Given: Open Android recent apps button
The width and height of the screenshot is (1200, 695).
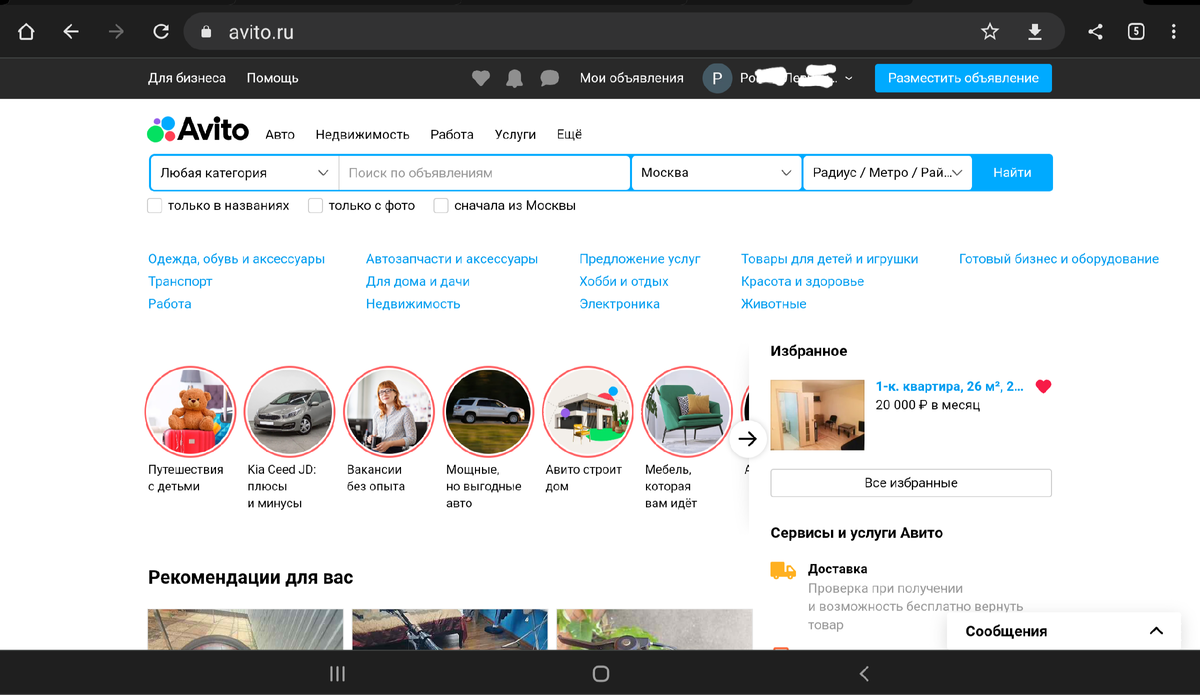Looking at the screenshot, I should [338, 674].
